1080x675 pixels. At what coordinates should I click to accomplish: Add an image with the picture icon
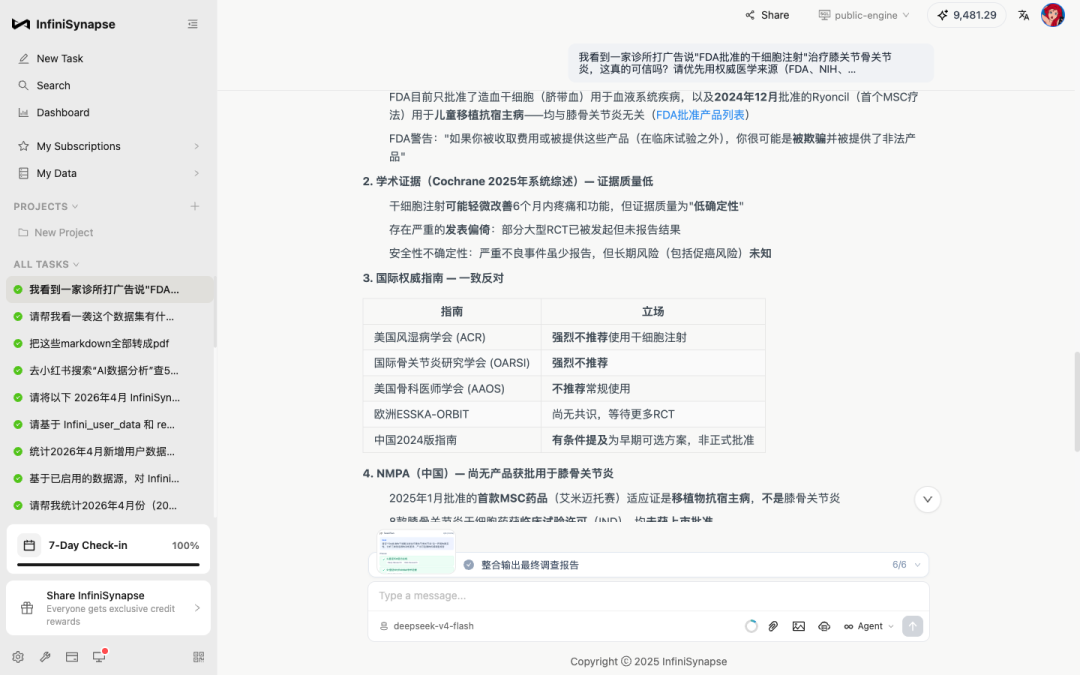click(x=798, y=626)
